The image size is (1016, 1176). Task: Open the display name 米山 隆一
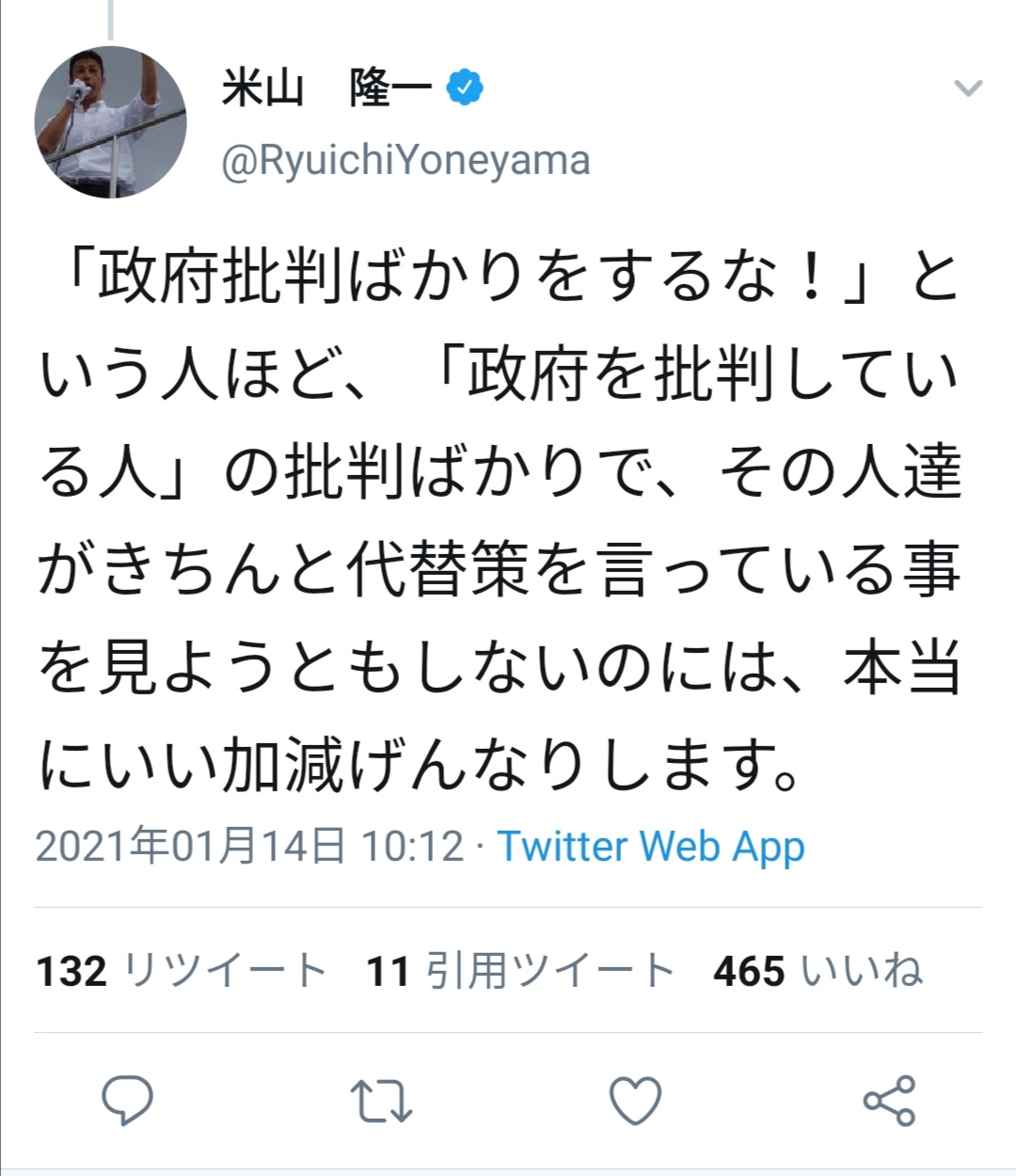pos(326,88)
